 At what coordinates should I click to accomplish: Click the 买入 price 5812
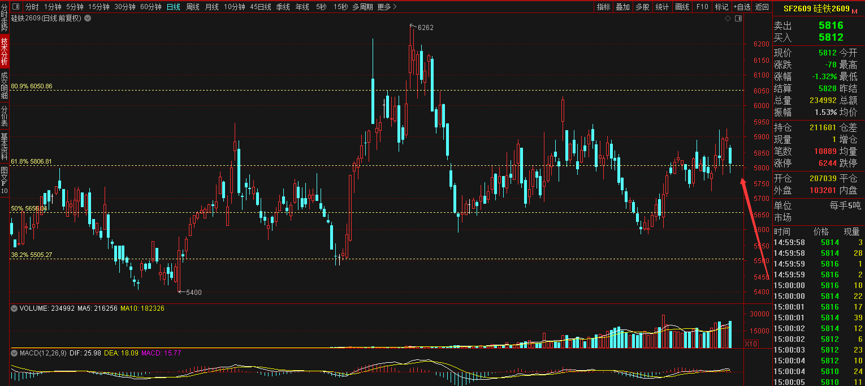(830, 37)
